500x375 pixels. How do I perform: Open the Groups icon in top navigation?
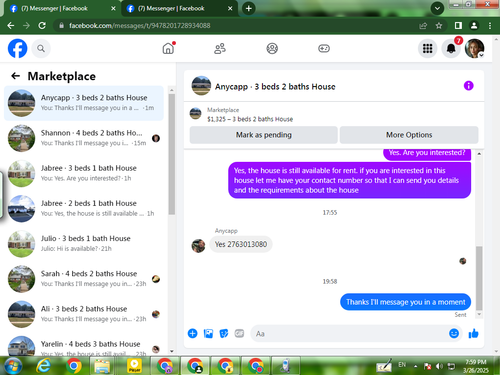[272, 48]
